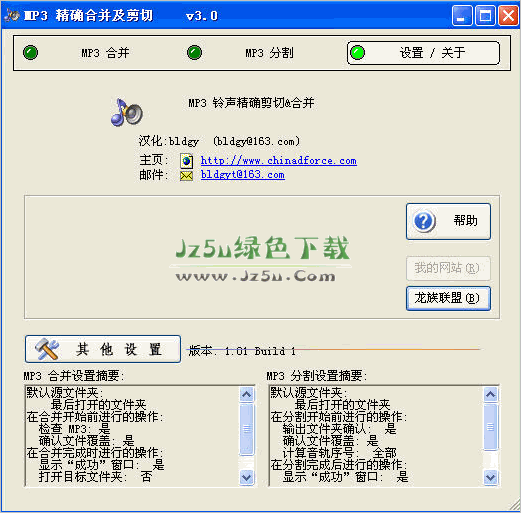
Task: Click the app icon in title bar
Action: [12, 15]
